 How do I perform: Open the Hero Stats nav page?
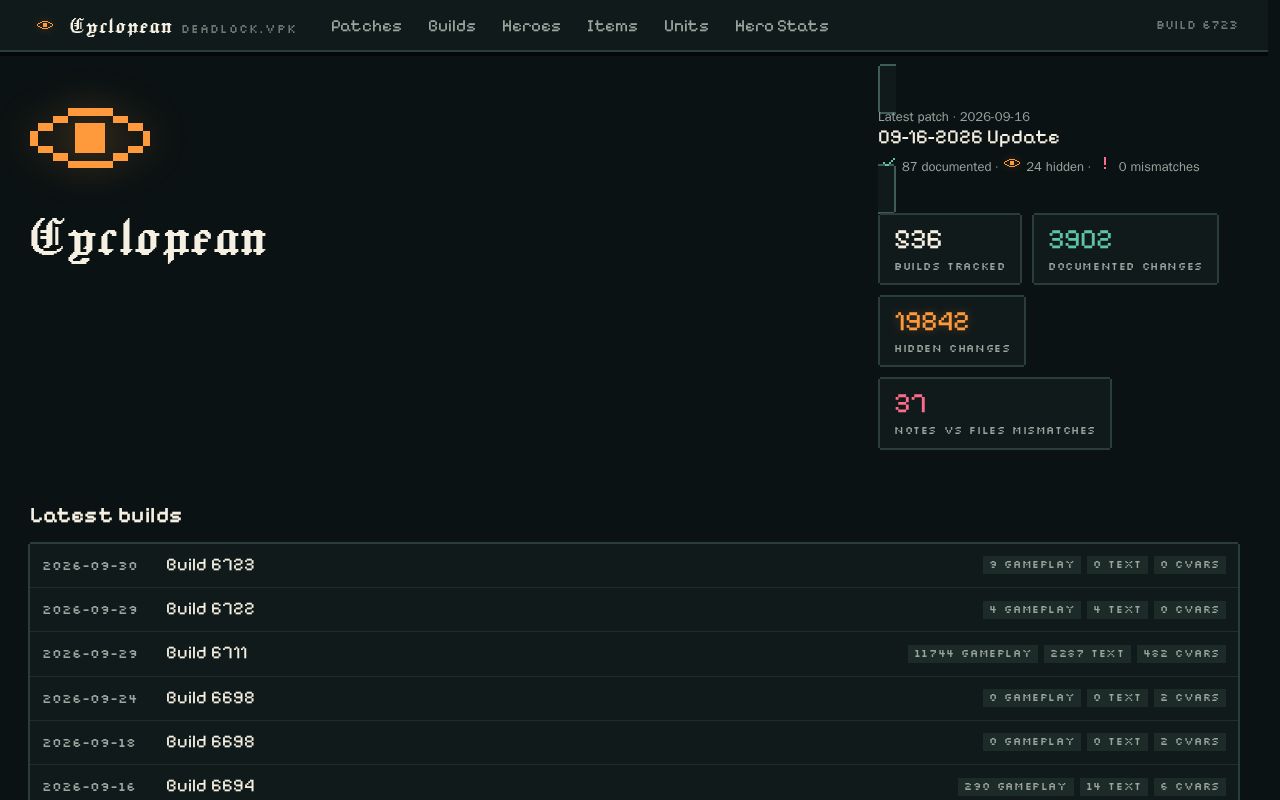click(782, 26)
